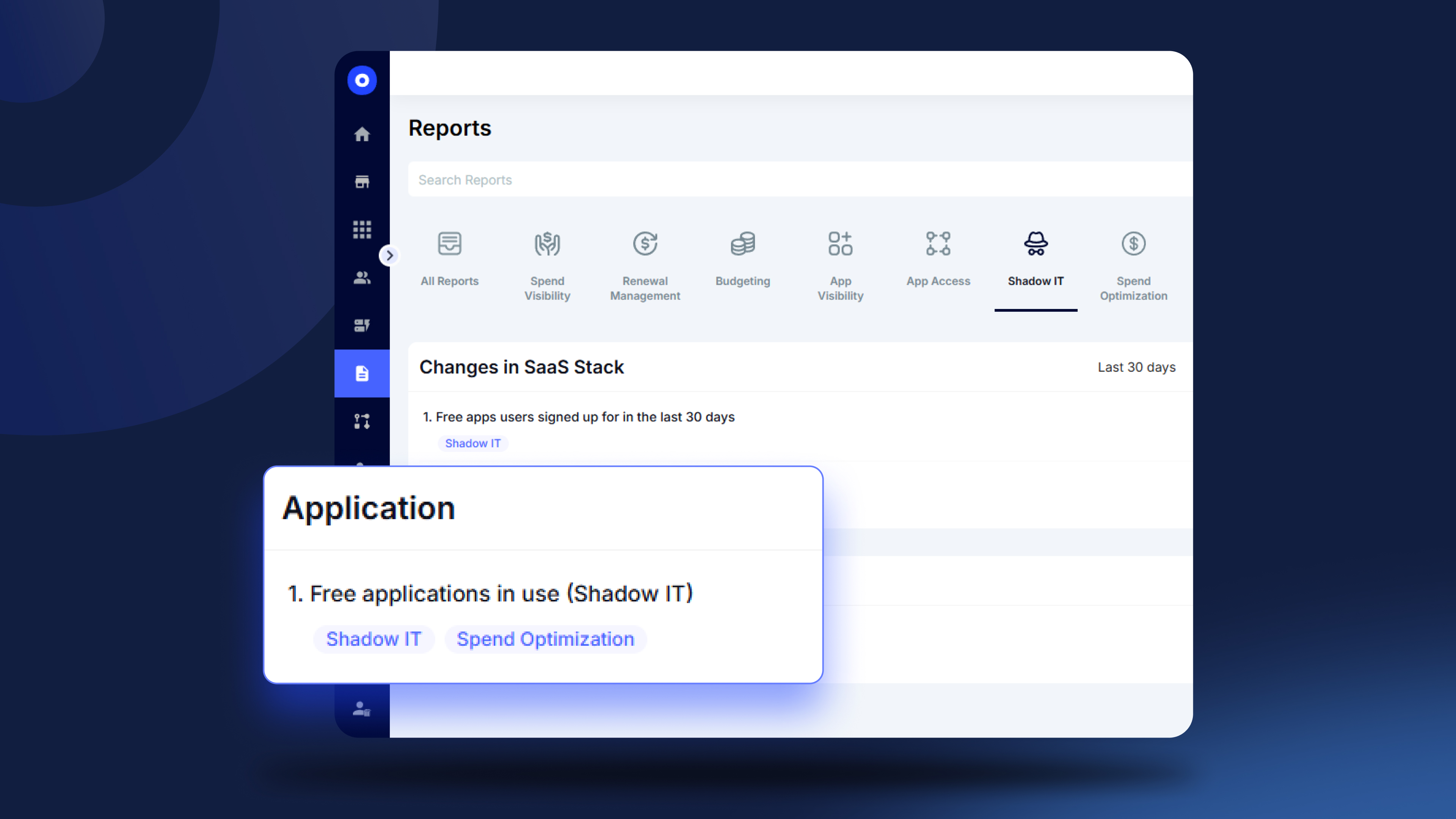This screenshot has width=1456, height=819.
Task: Open the user admin icon at sidebar bottom
Action: (x=362, y=709)
